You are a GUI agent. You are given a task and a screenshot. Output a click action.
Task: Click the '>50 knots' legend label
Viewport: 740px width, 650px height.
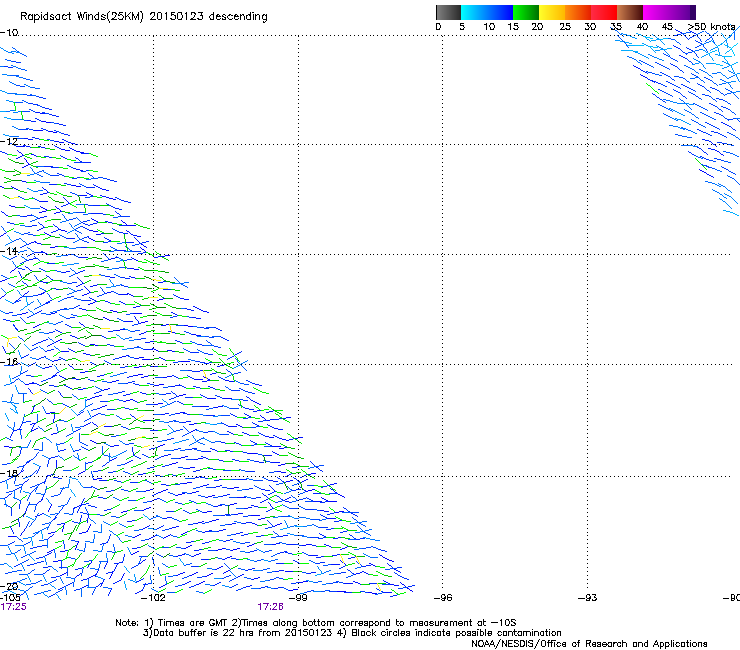pos(712,27)
